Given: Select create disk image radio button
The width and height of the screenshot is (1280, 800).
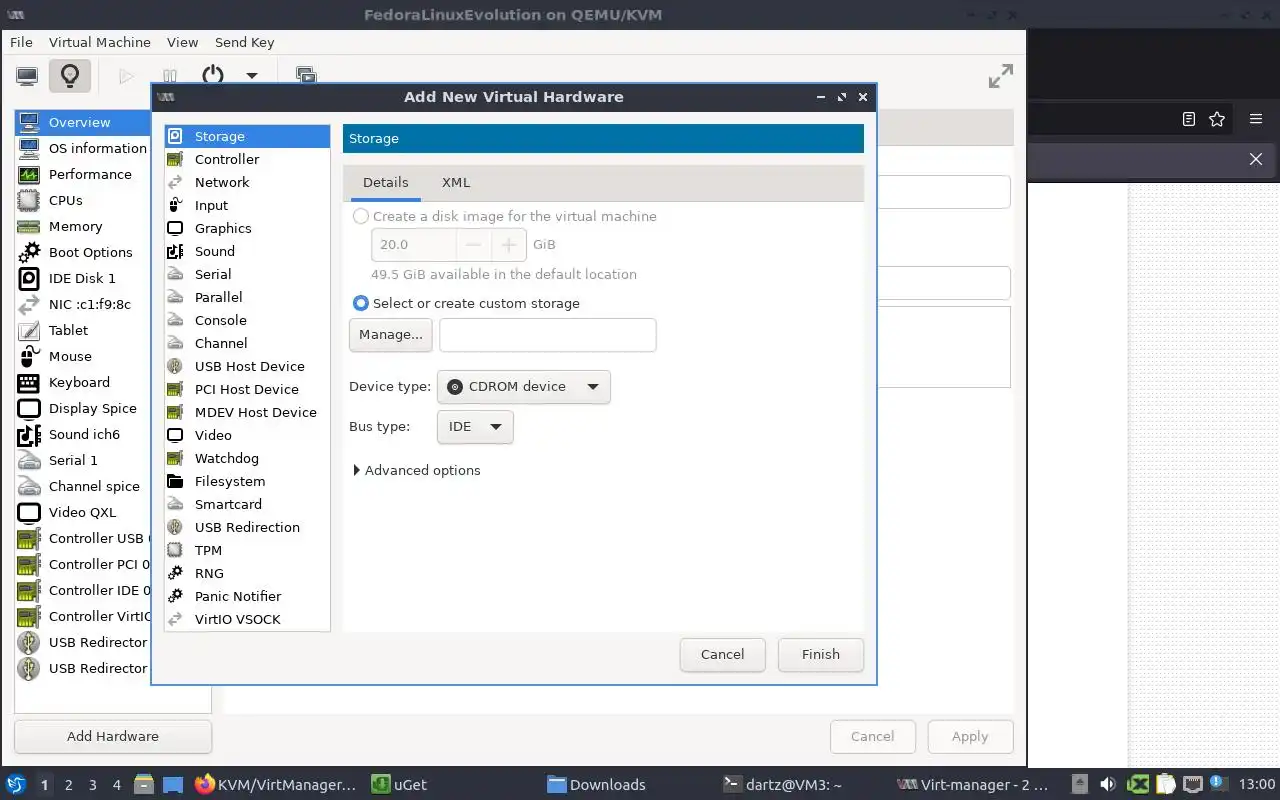Looking at the screenshot, I should click(x=361, y=216).
